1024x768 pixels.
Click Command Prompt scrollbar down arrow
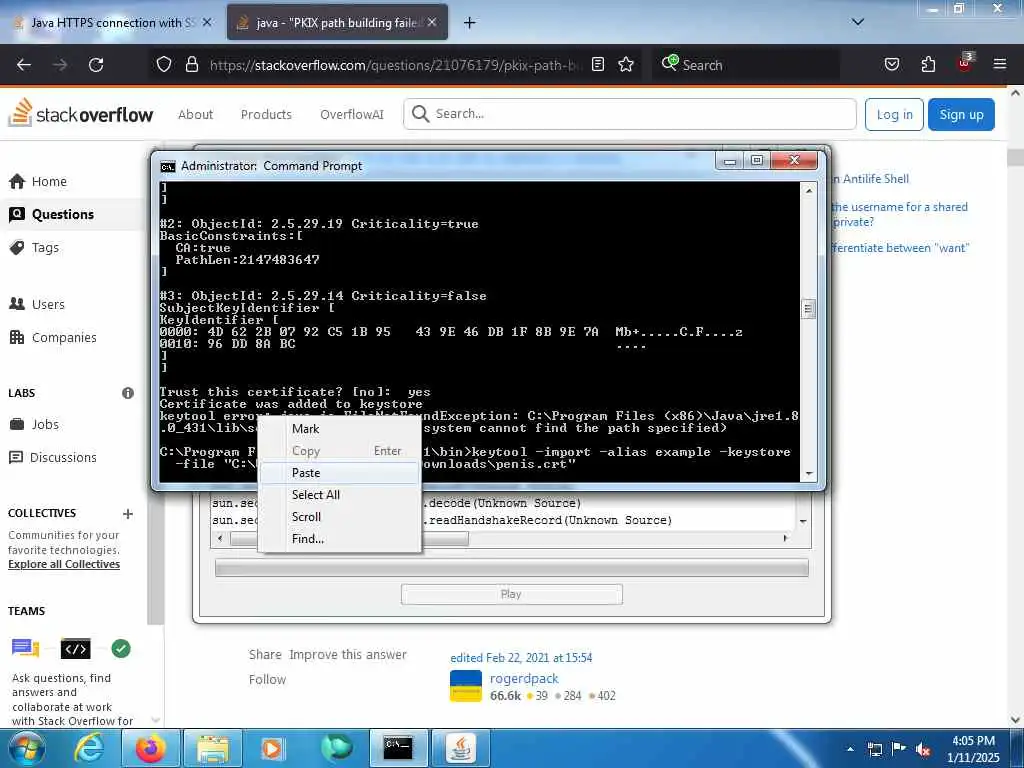click(x=808, y=473)
